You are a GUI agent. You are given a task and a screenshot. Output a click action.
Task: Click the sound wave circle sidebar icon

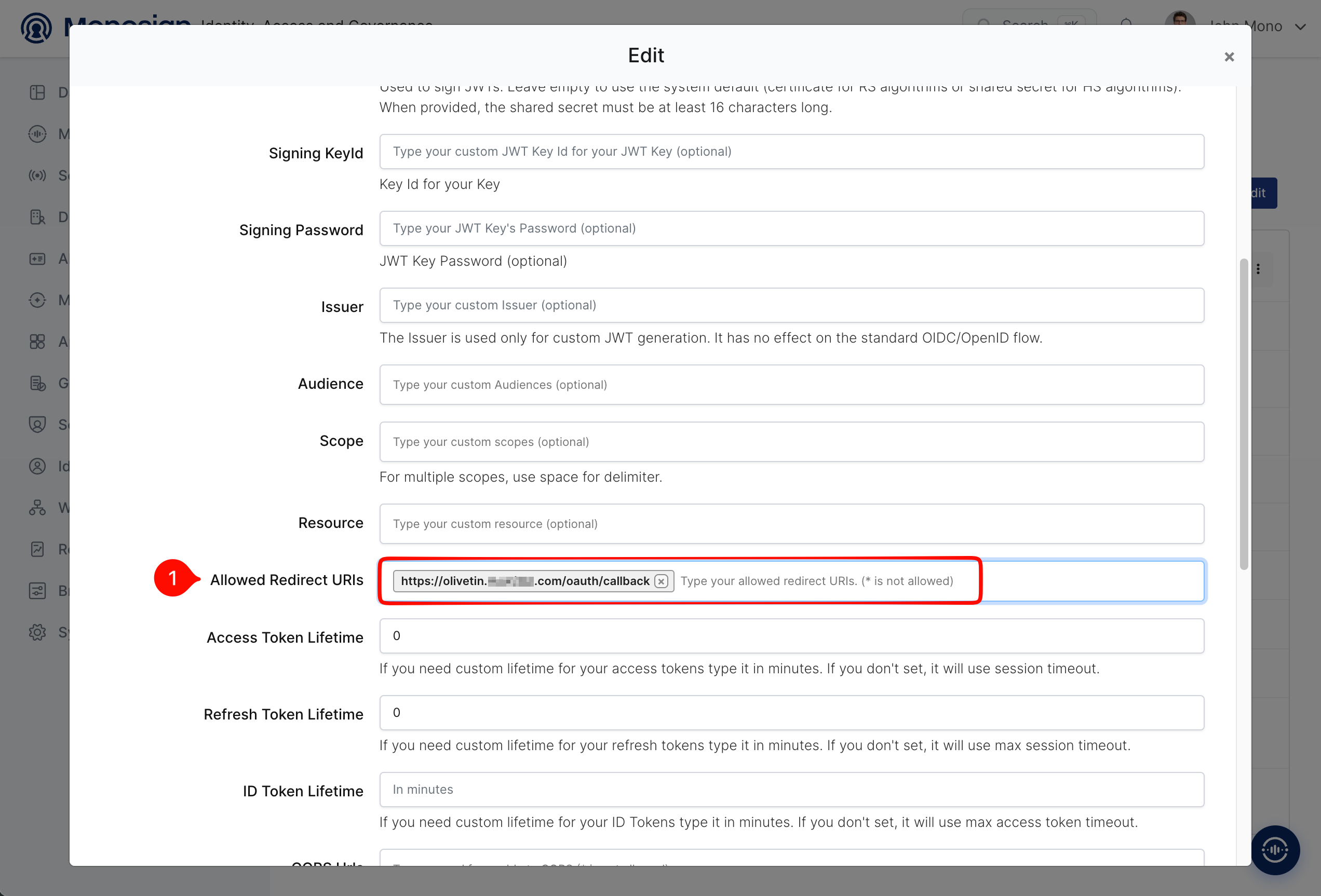37,134
